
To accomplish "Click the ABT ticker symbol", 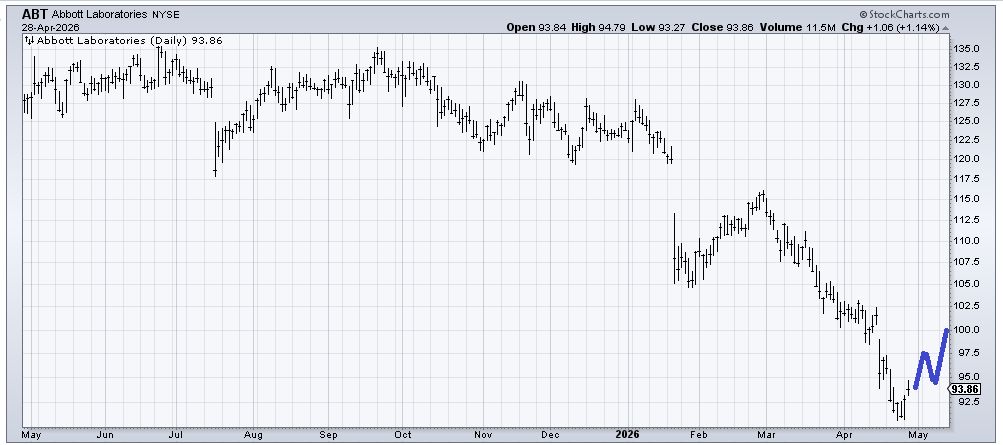I will (35, 14).
